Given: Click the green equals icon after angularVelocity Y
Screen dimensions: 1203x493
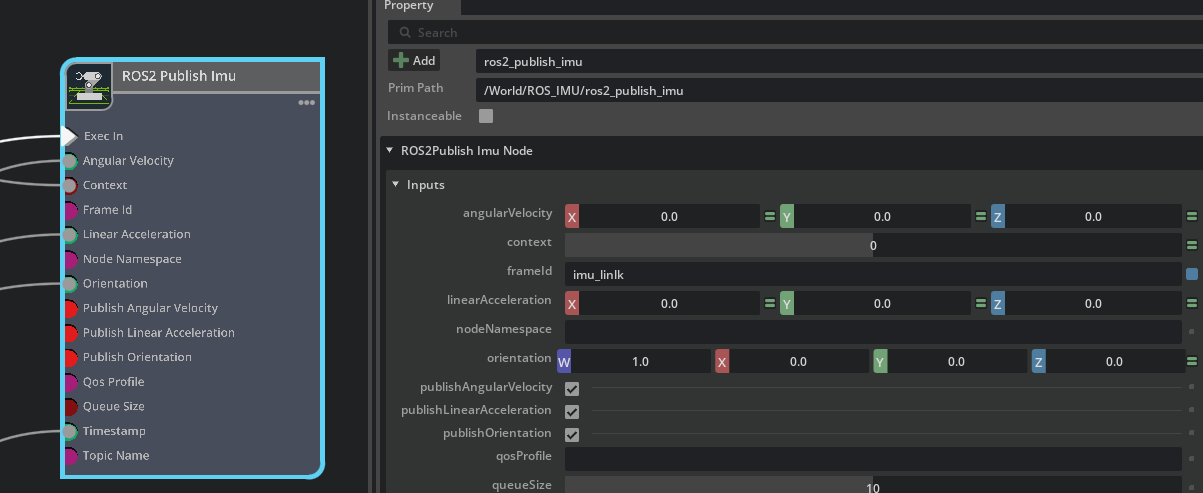Looking at the screenshot, I should click(x=981, y=216).
